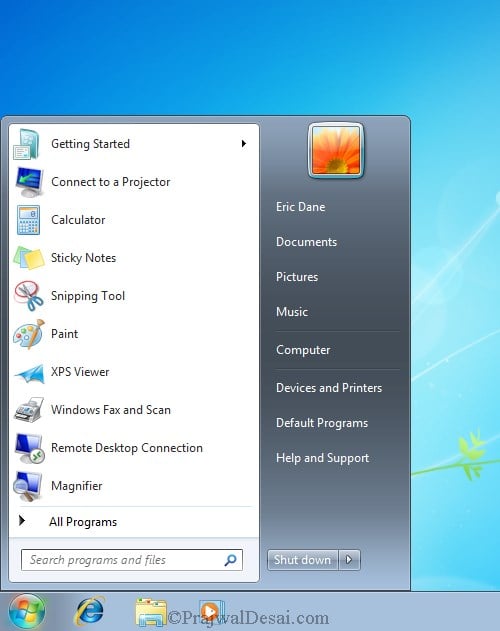Open the Shut down options arrow
500x631 pixels.
349,560
